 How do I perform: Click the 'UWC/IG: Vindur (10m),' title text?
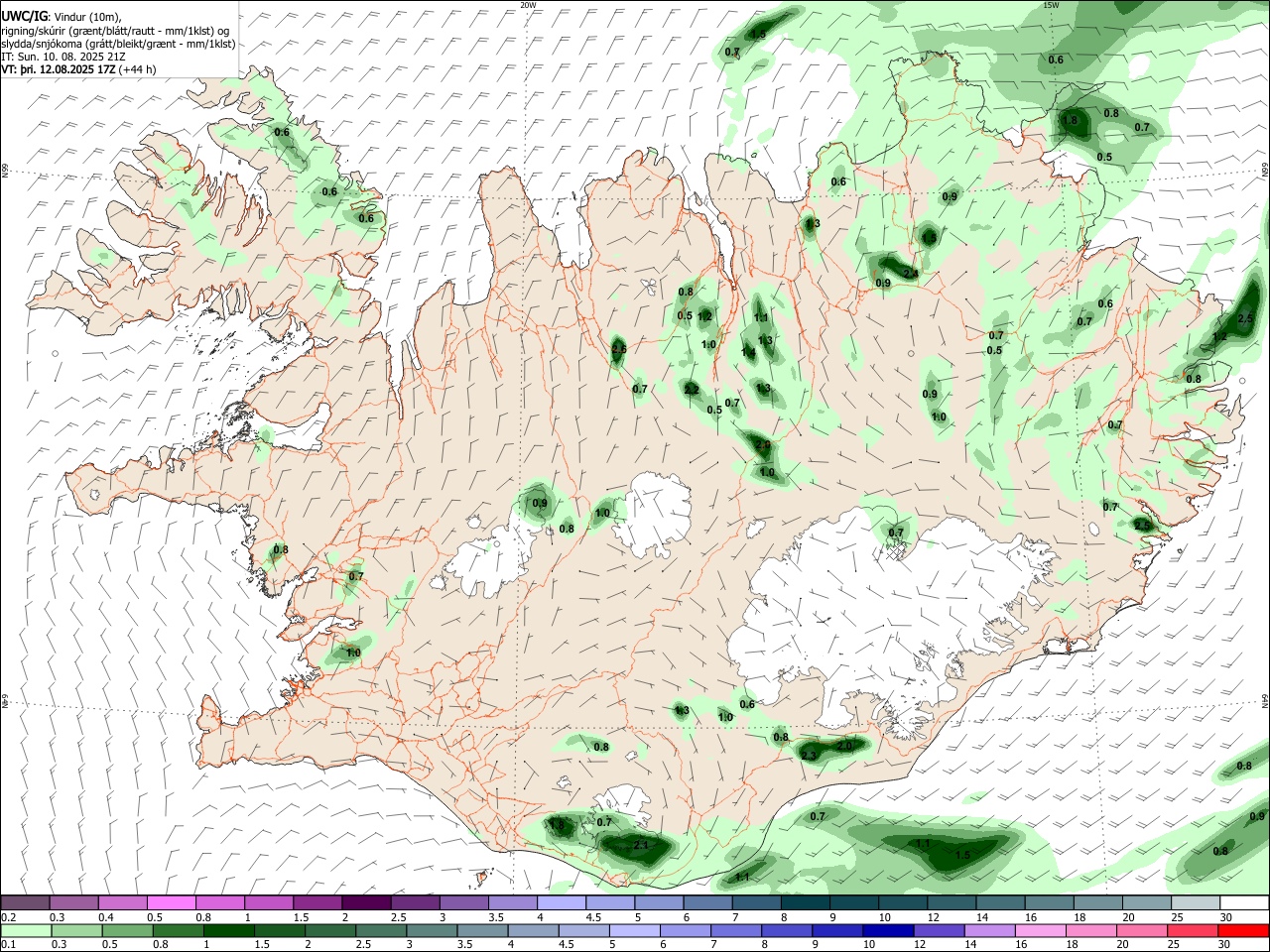pyautogui.click(x=62, y=17)
